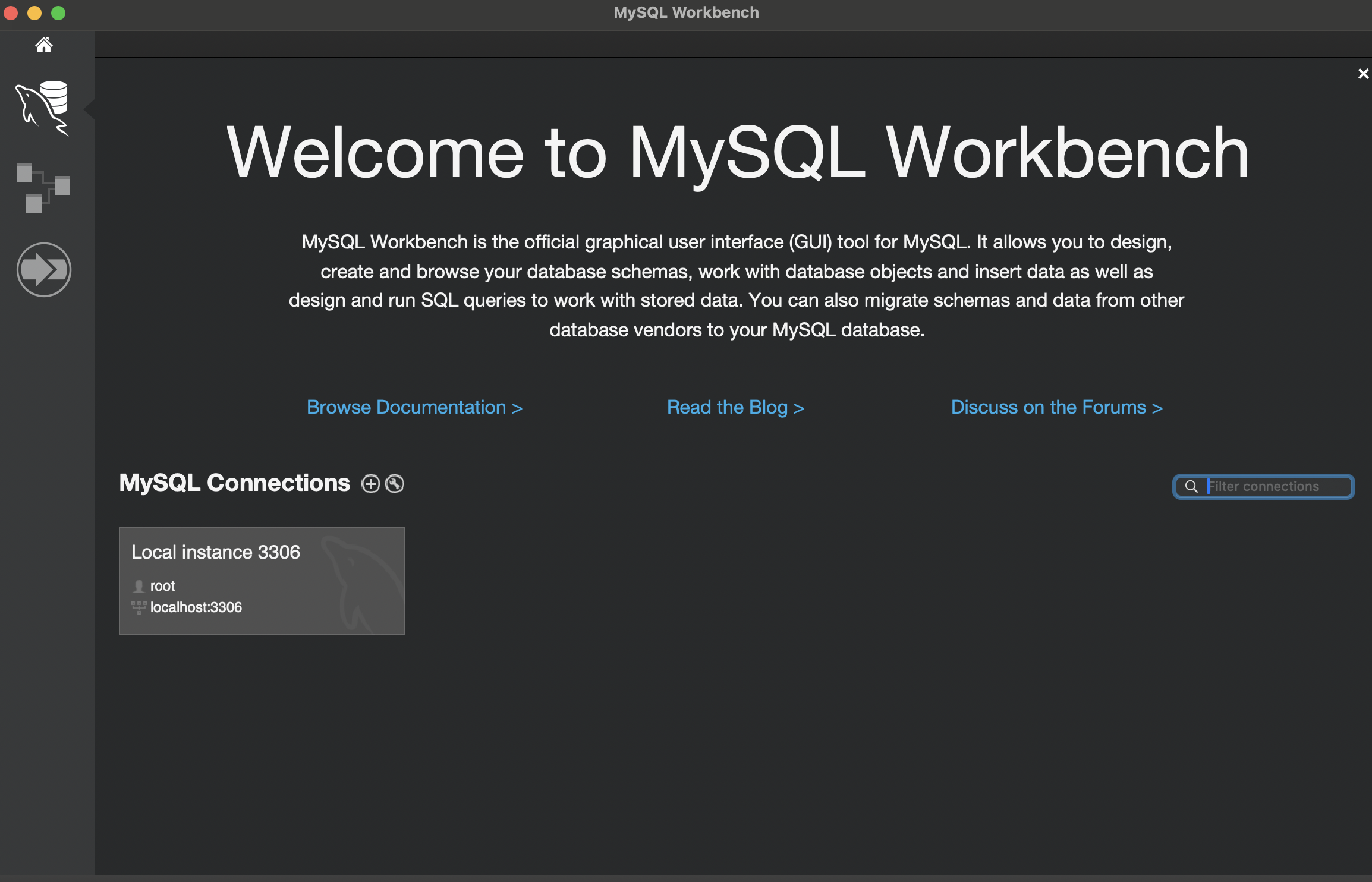Dismiss the welcome message with the X

[x=1363, y=74]
